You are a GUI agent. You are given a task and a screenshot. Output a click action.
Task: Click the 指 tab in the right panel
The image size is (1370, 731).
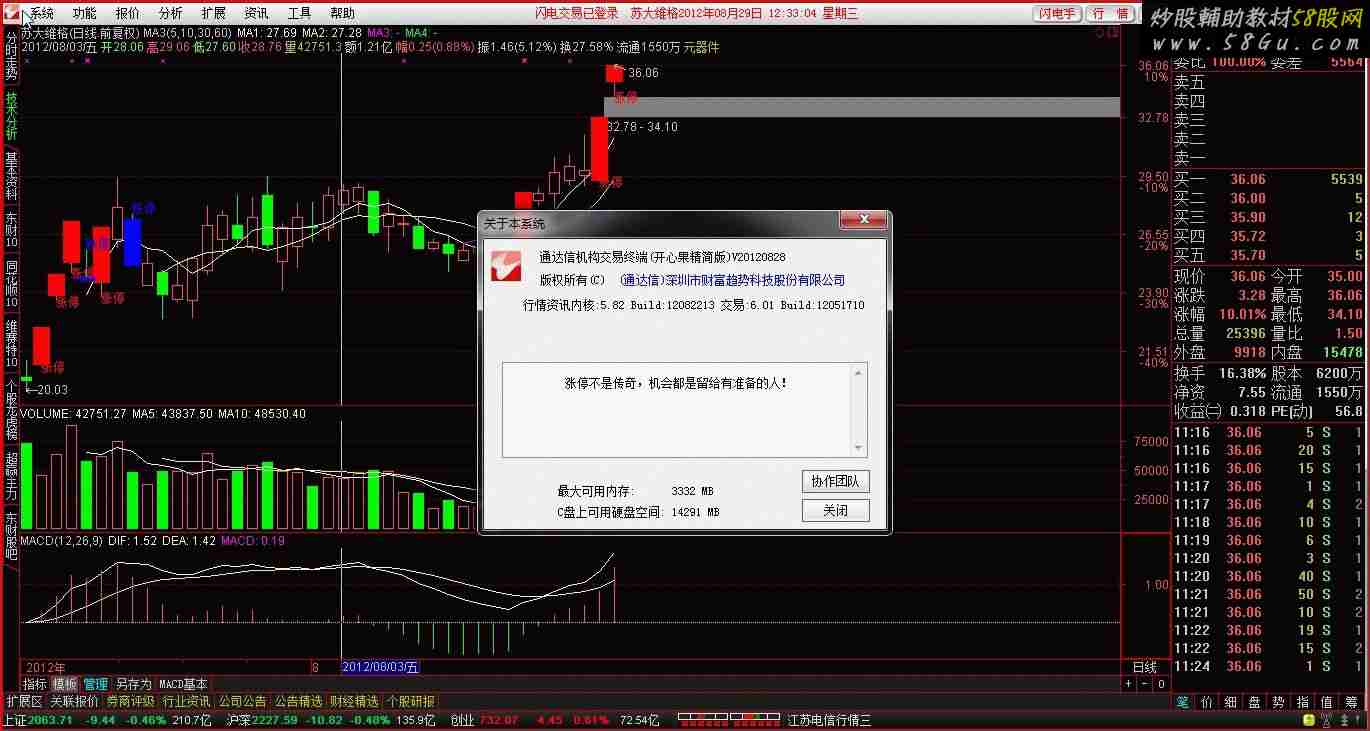tap(1303, 702)
